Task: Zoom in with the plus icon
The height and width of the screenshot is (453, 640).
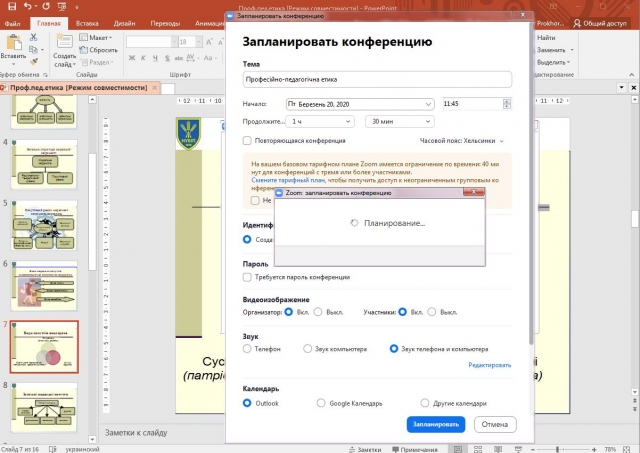Action: tap(594, 449)
